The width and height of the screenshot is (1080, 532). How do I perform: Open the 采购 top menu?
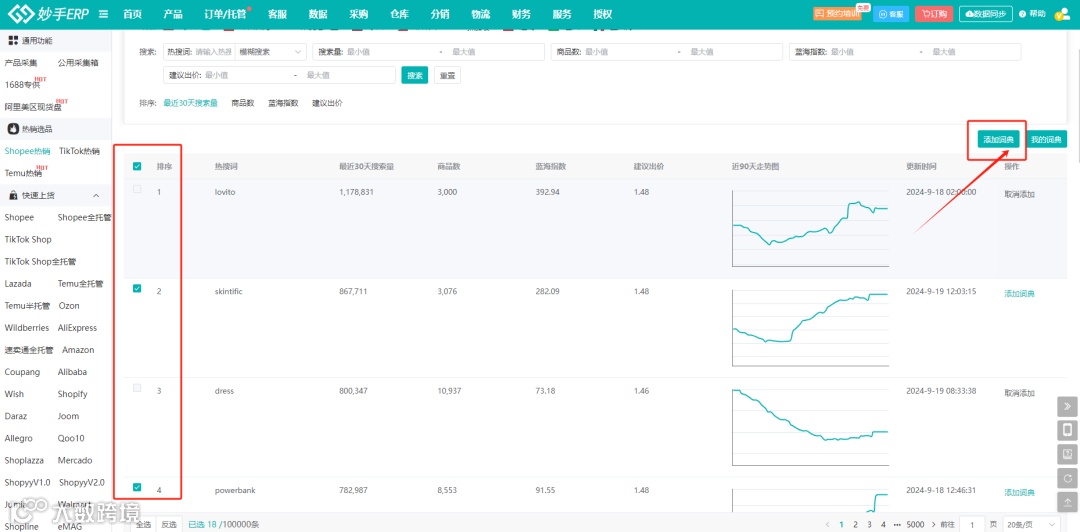click(358, 14)
